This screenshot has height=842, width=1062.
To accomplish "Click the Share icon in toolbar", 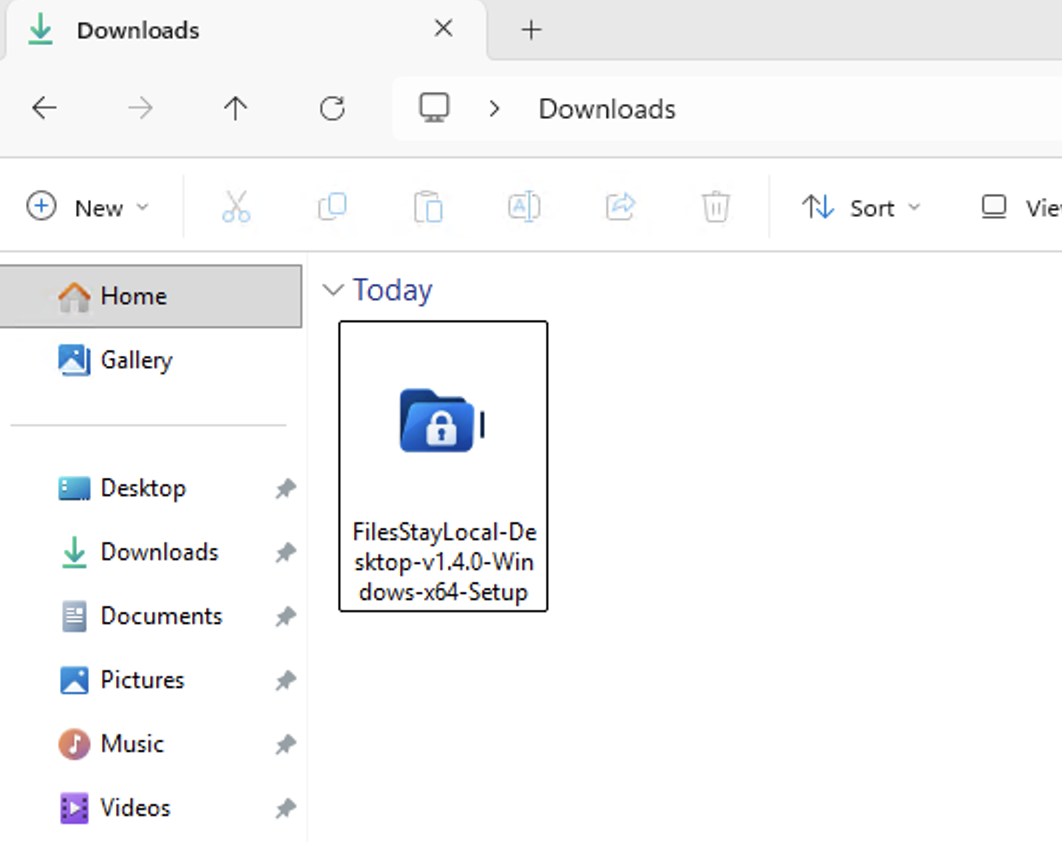I will (620, 207).
